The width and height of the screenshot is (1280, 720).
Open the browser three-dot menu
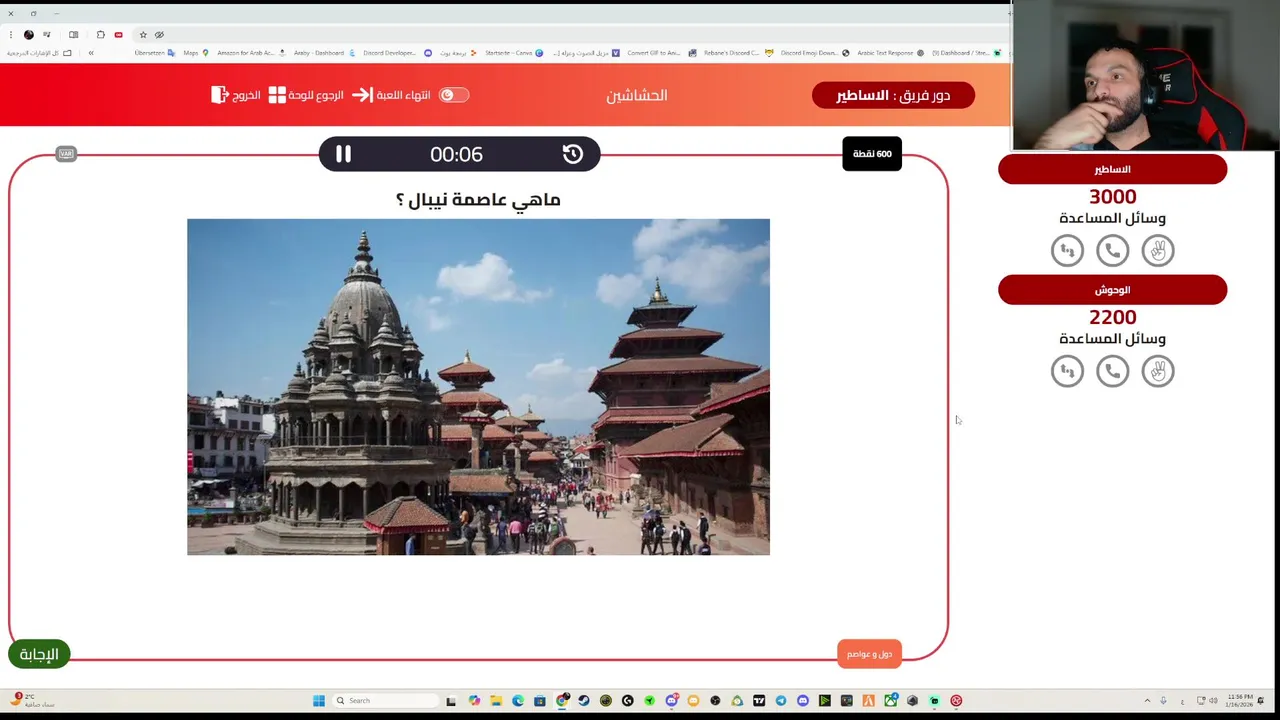(9, 35)
